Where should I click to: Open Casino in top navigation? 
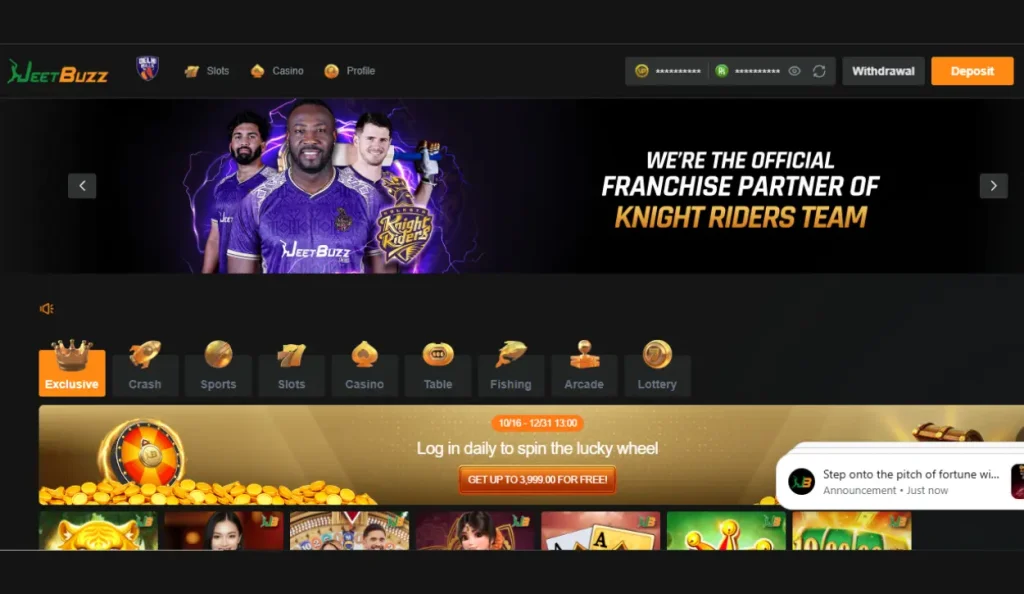(277, 70)
